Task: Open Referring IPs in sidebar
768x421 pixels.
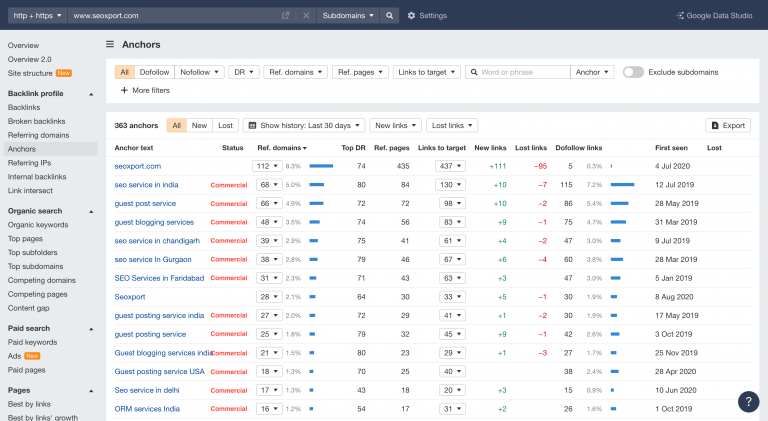Action: [29, 163]
